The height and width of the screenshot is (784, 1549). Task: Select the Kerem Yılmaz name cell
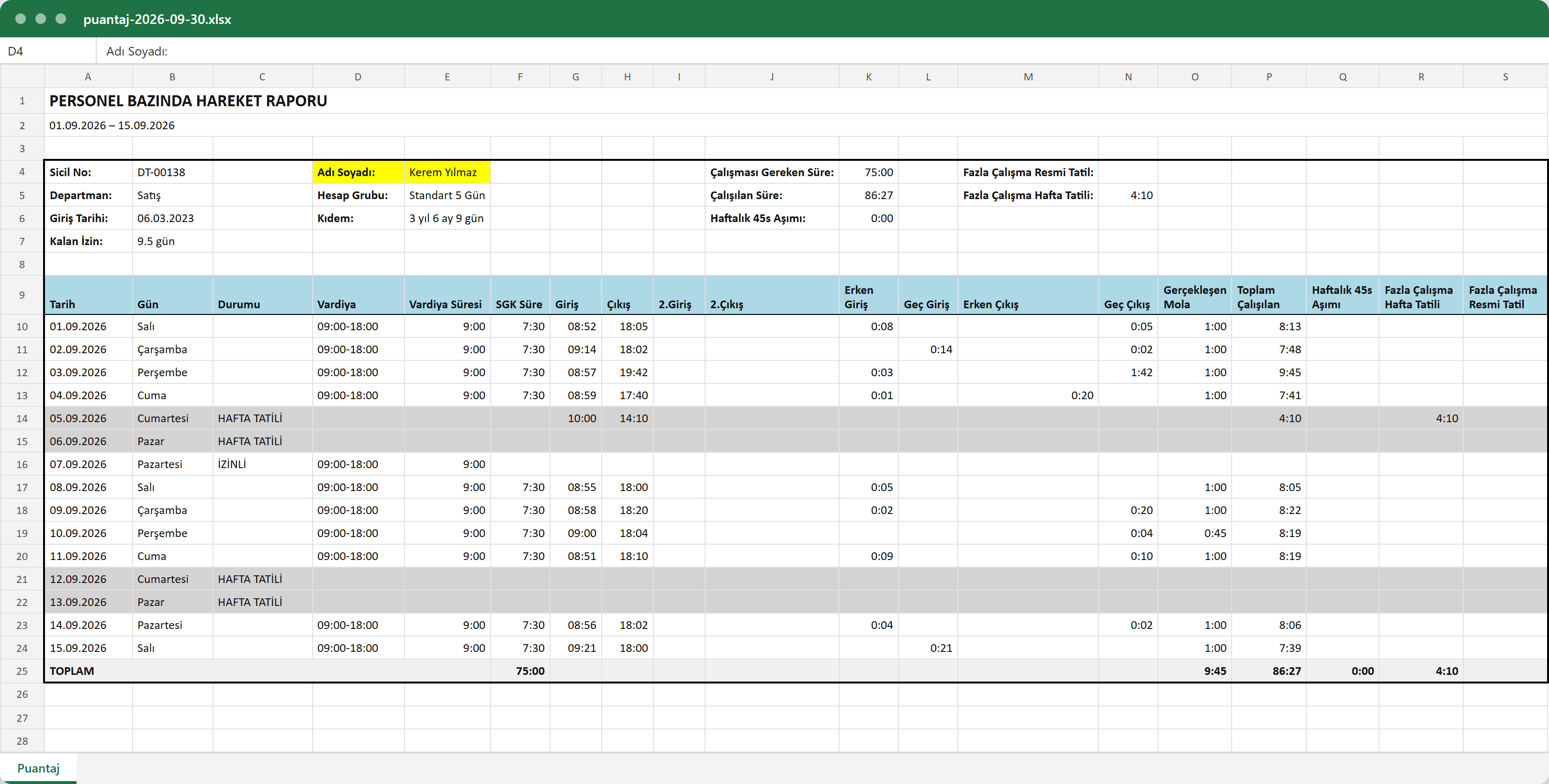point(448,172)
